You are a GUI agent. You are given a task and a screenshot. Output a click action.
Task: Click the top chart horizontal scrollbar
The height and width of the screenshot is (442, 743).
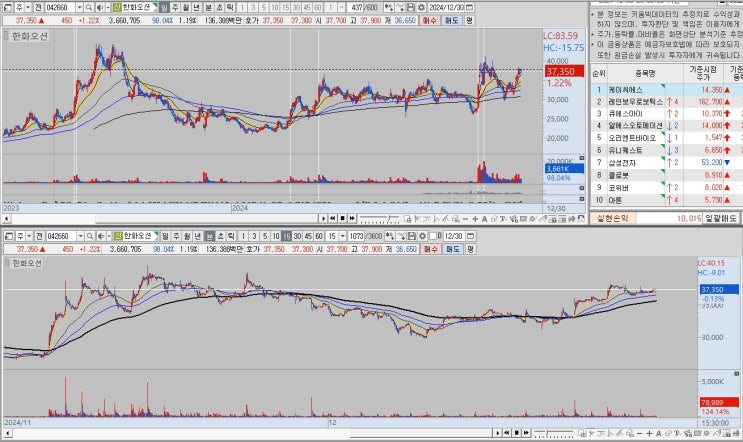(164, 218)
